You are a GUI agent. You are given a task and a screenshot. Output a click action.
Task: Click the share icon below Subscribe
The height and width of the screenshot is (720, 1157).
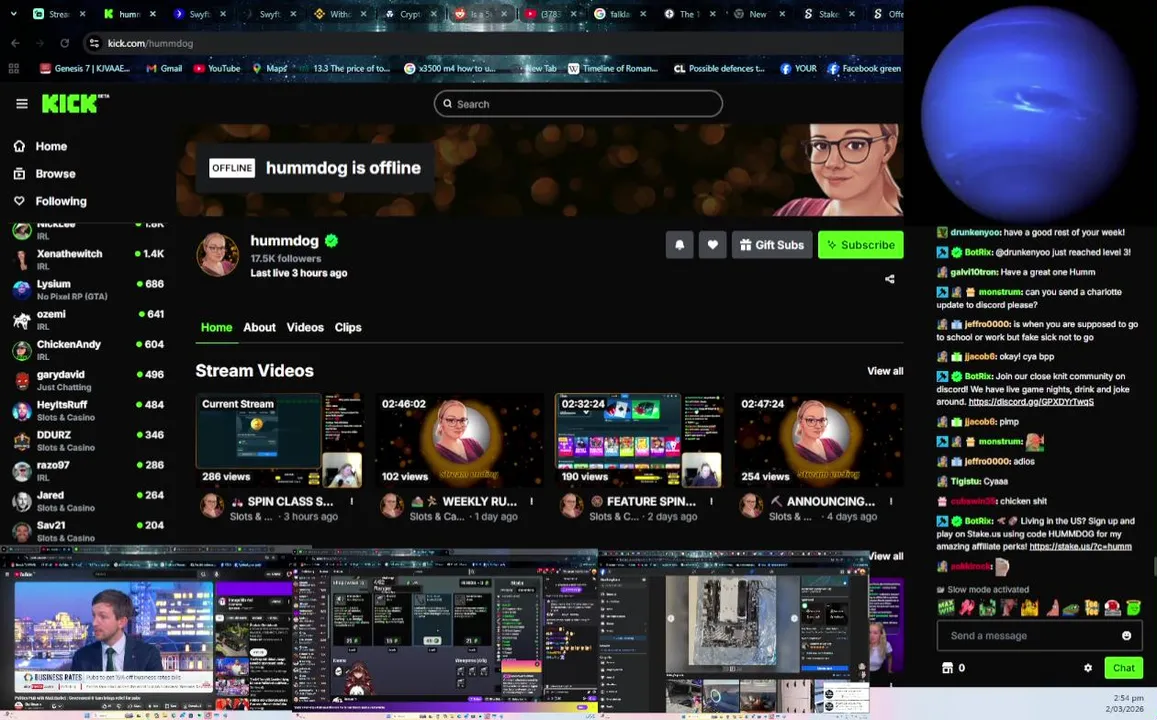890,279
